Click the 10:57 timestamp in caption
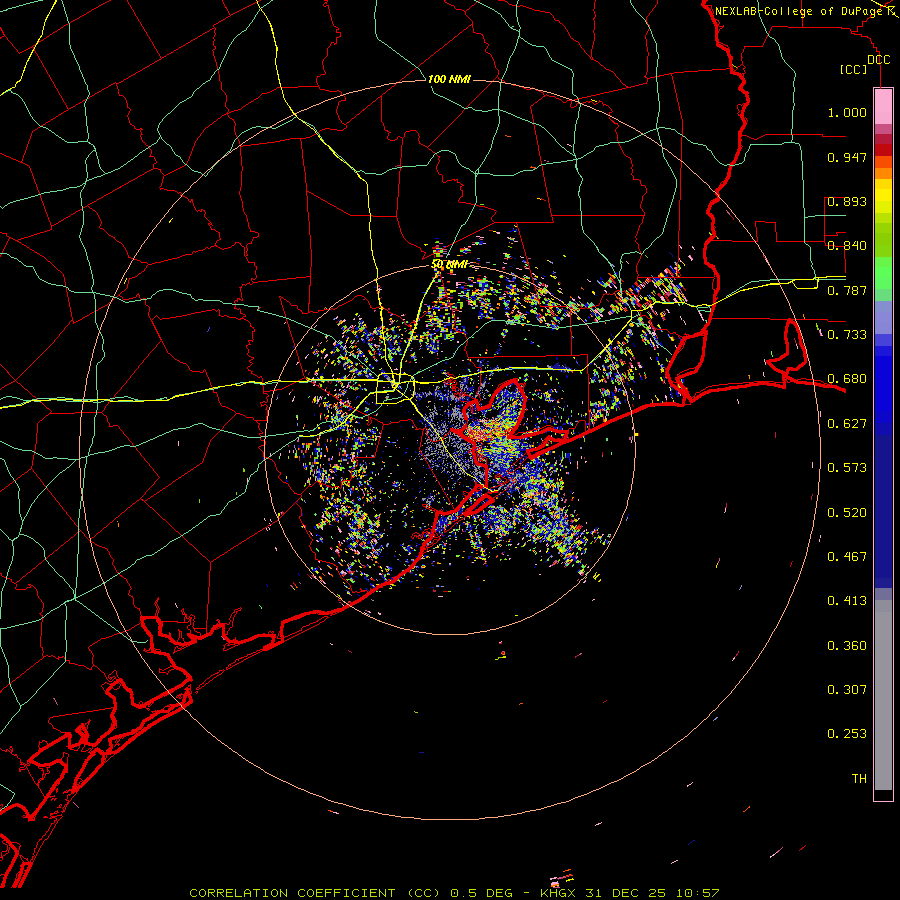 (x=697, y=893)
